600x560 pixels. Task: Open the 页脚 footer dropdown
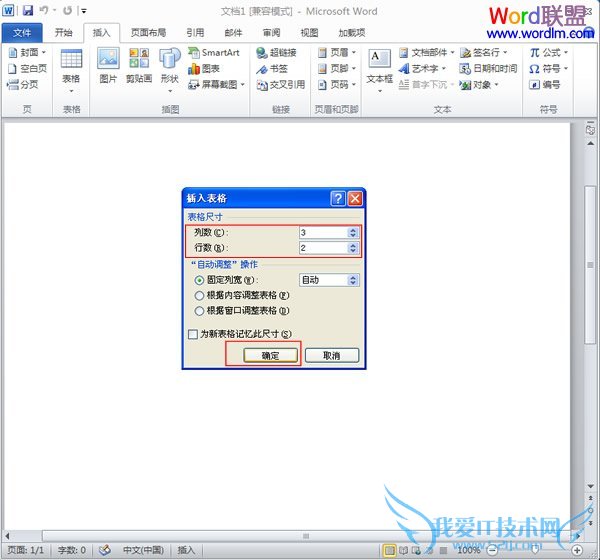click(337, 69)
